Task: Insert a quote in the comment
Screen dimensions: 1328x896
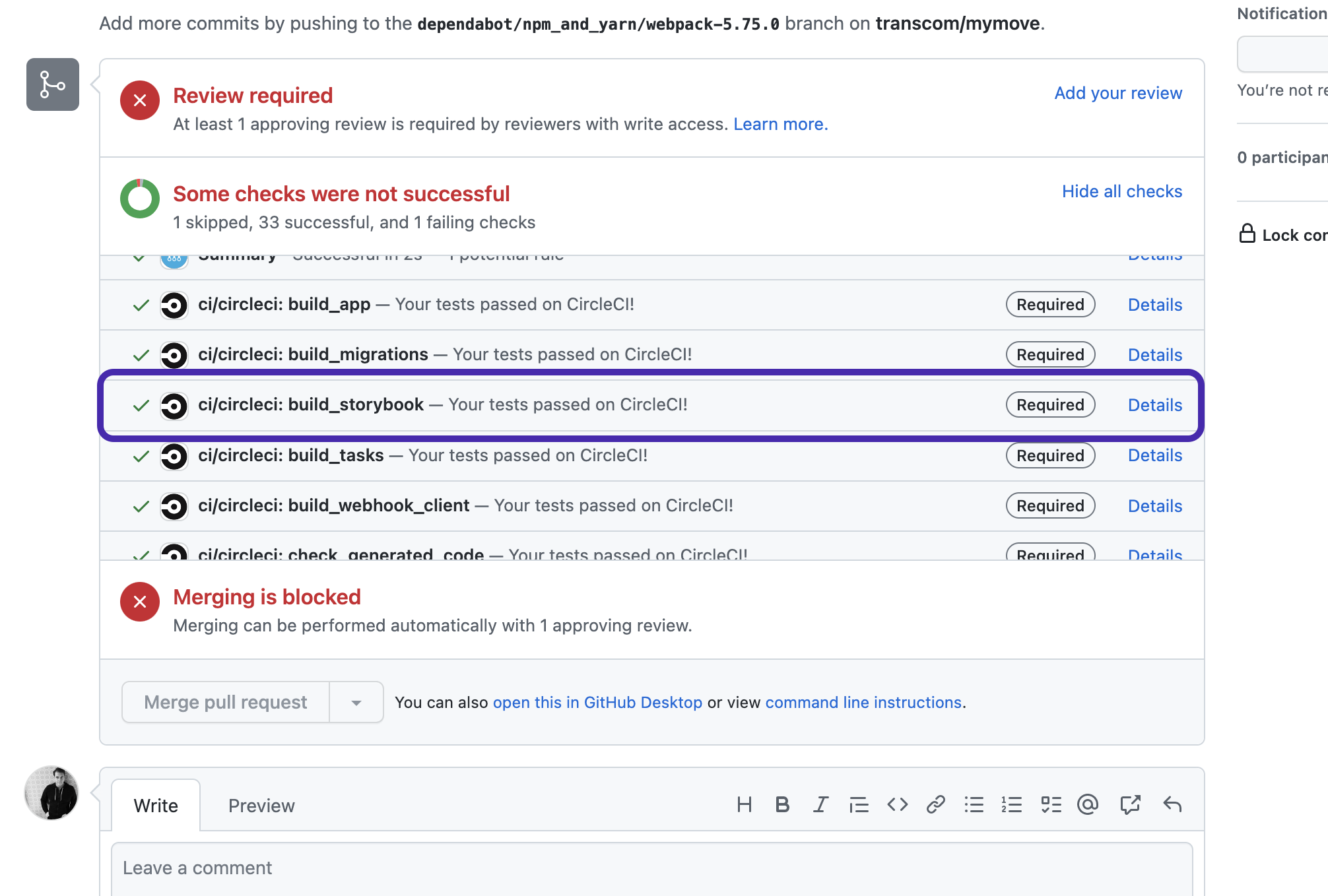Action: 859,804
